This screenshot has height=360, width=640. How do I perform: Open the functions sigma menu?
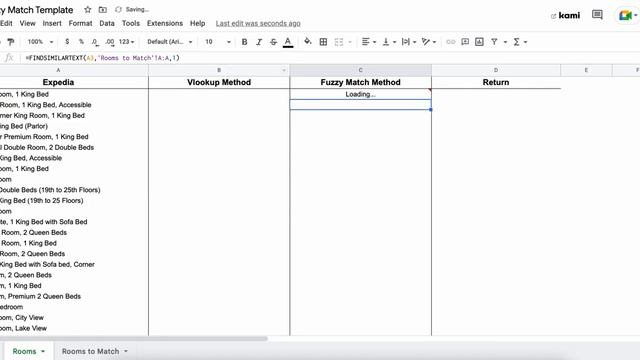coord(520,42)
